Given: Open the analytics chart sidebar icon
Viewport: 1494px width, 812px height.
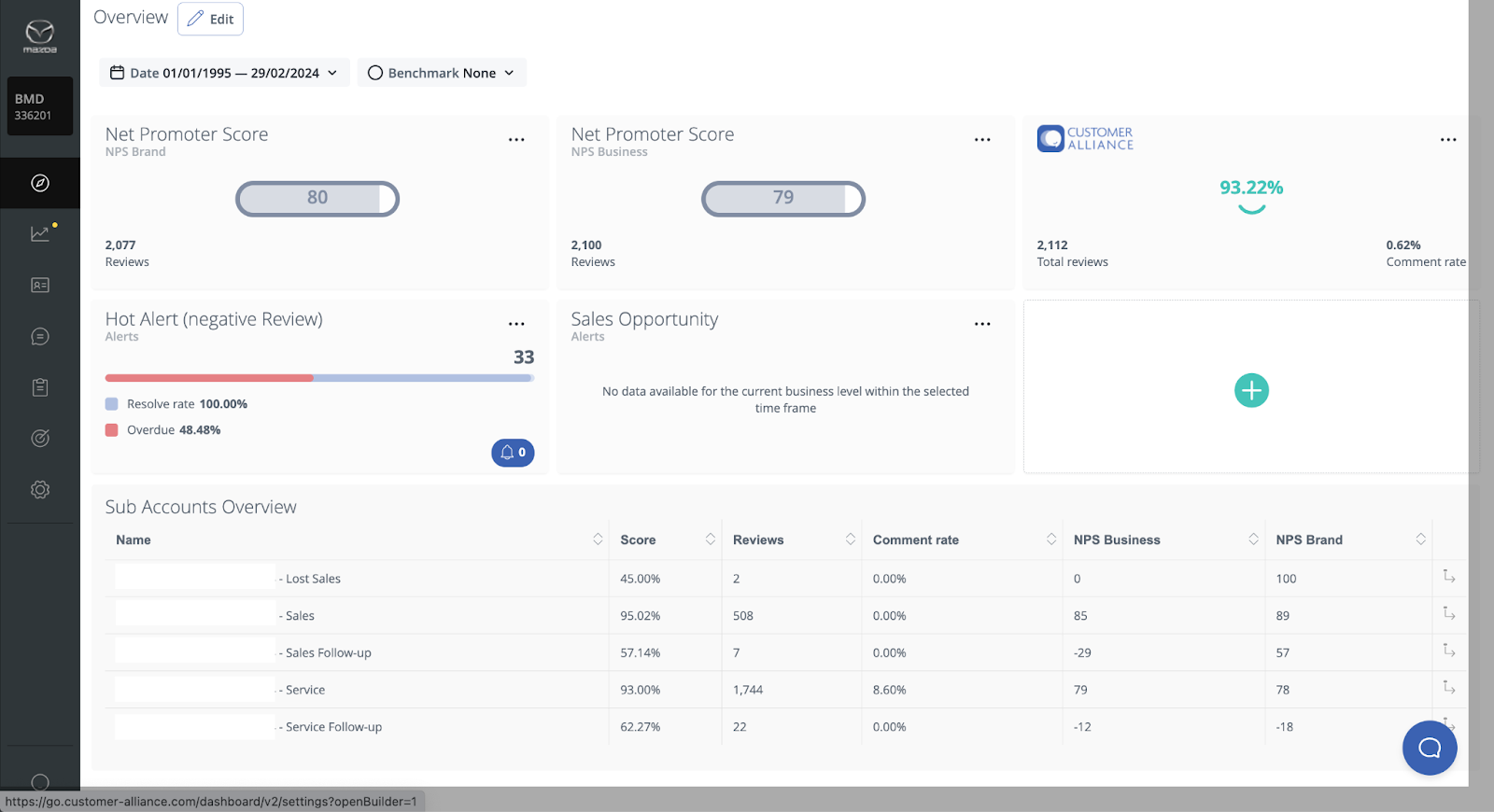Looking at the screenshot, I should pyautogui.click(x=40, y=233).
